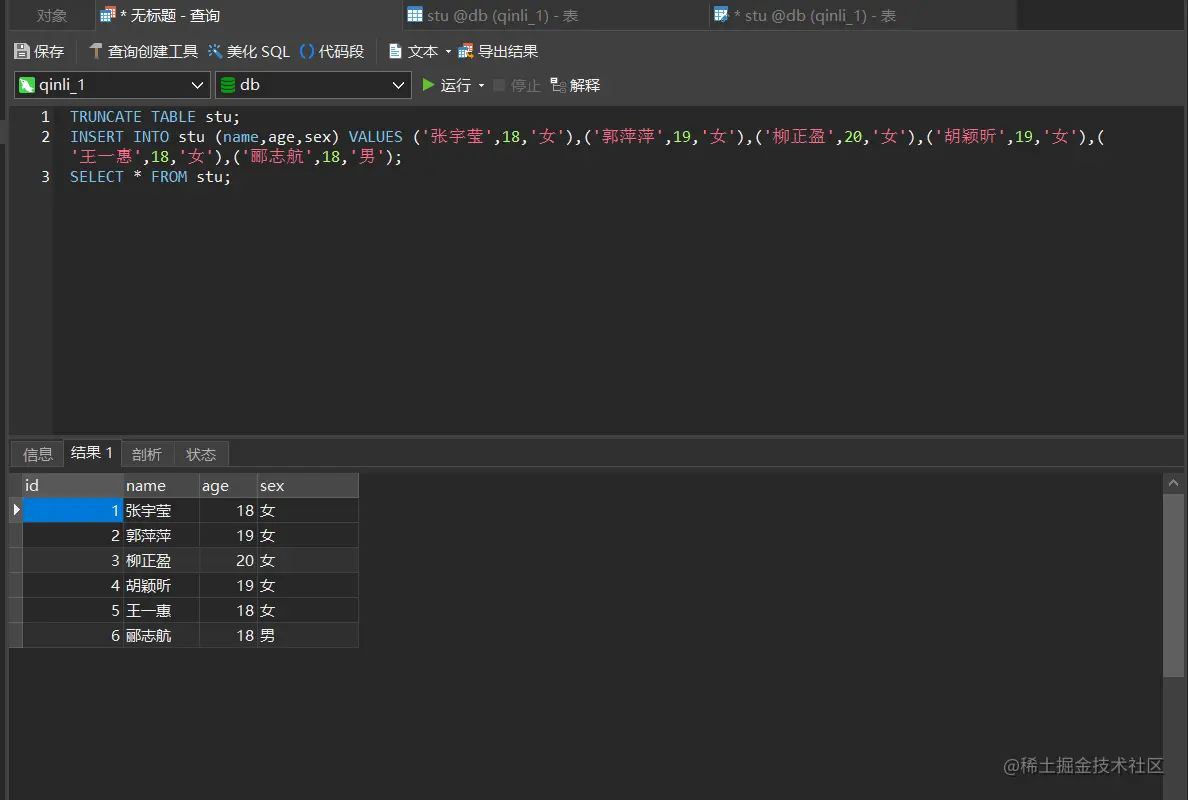Click the Code Snippet parentheses icon
This screenshot has height=800, width=1188.
click(307, 52)
